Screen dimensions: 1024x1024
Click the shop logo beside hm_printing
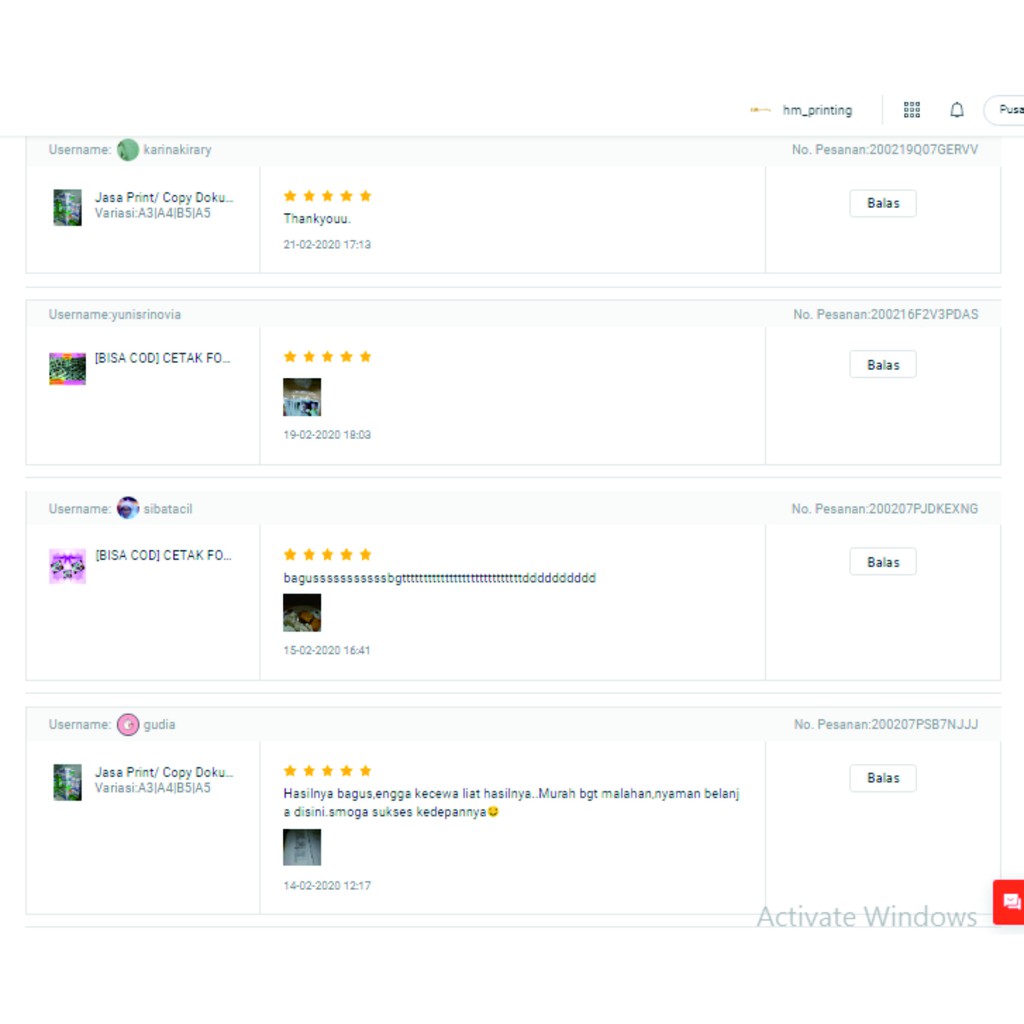click(760, 110)
